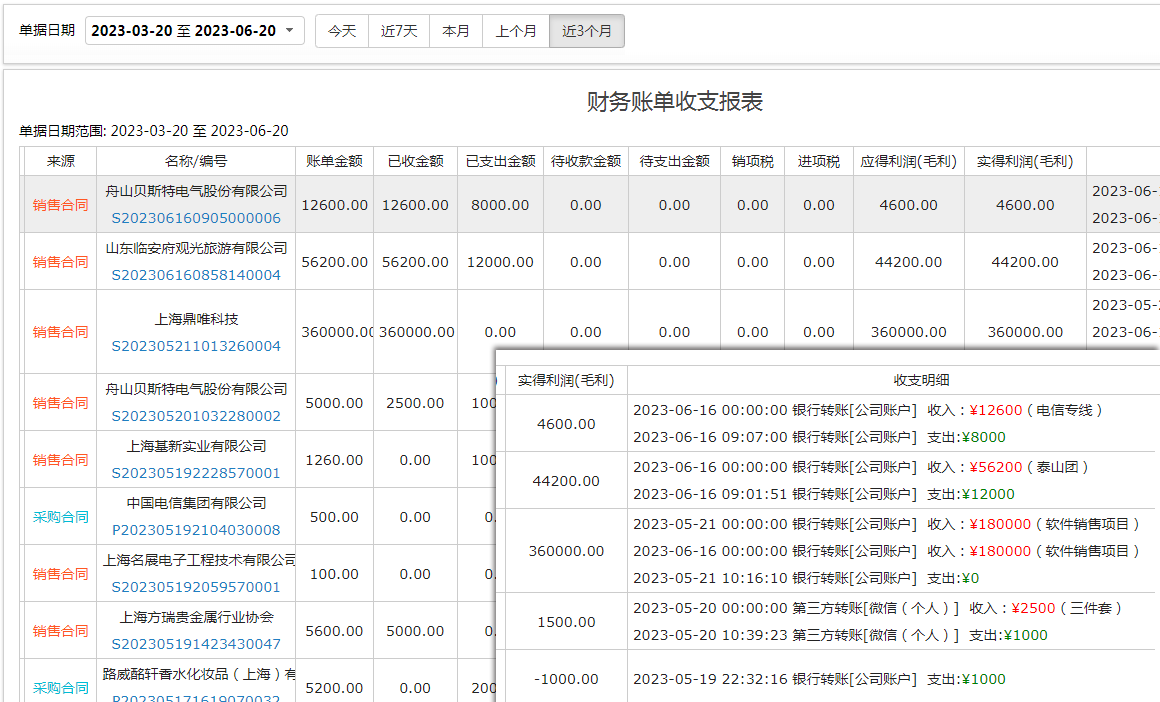
Task: Click bill amount 56200.00
Action: (x=334, y=262)
